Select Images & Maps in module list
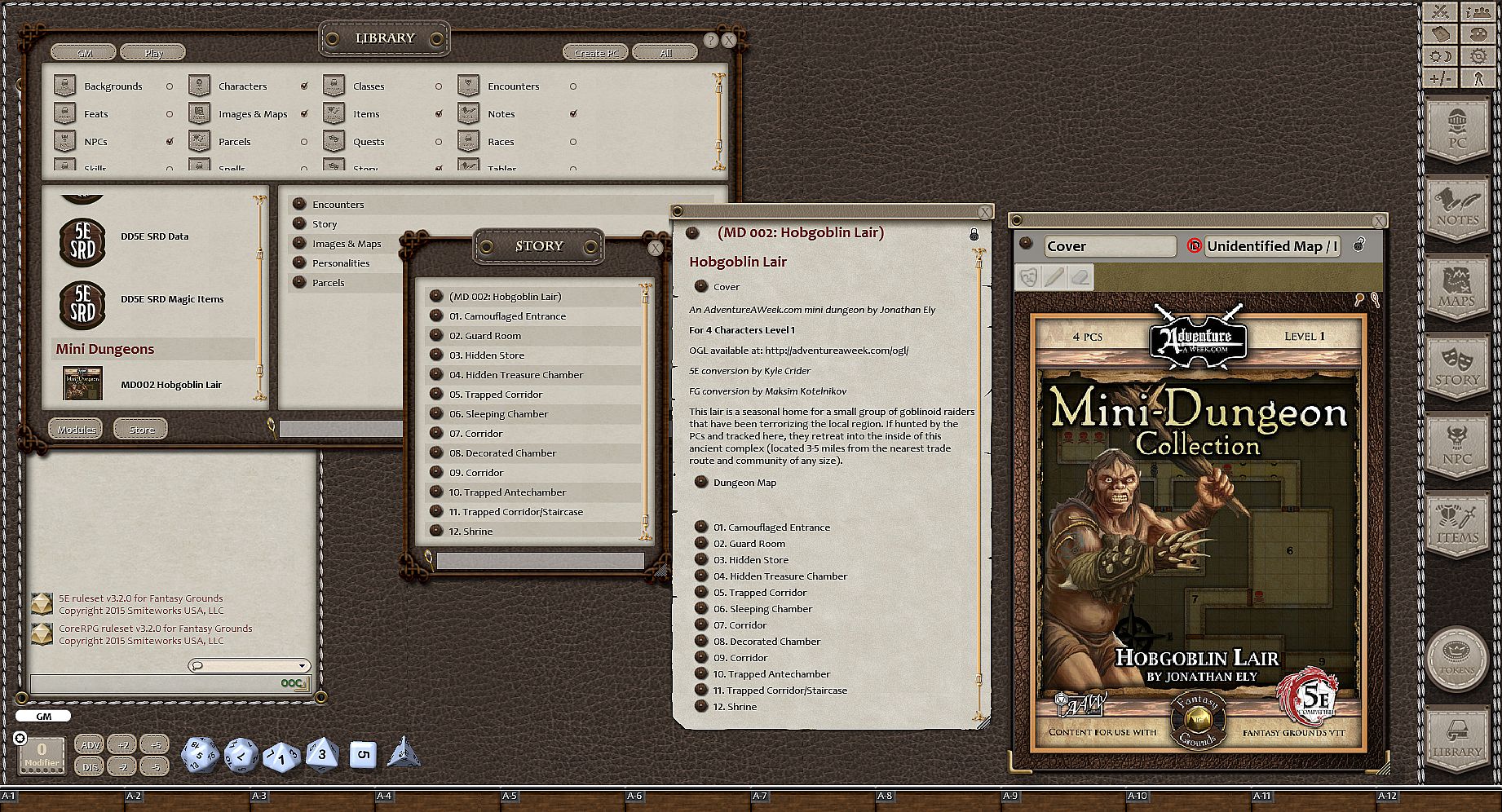The height and width of the screenshot is (812, 1502). (347, 244)
